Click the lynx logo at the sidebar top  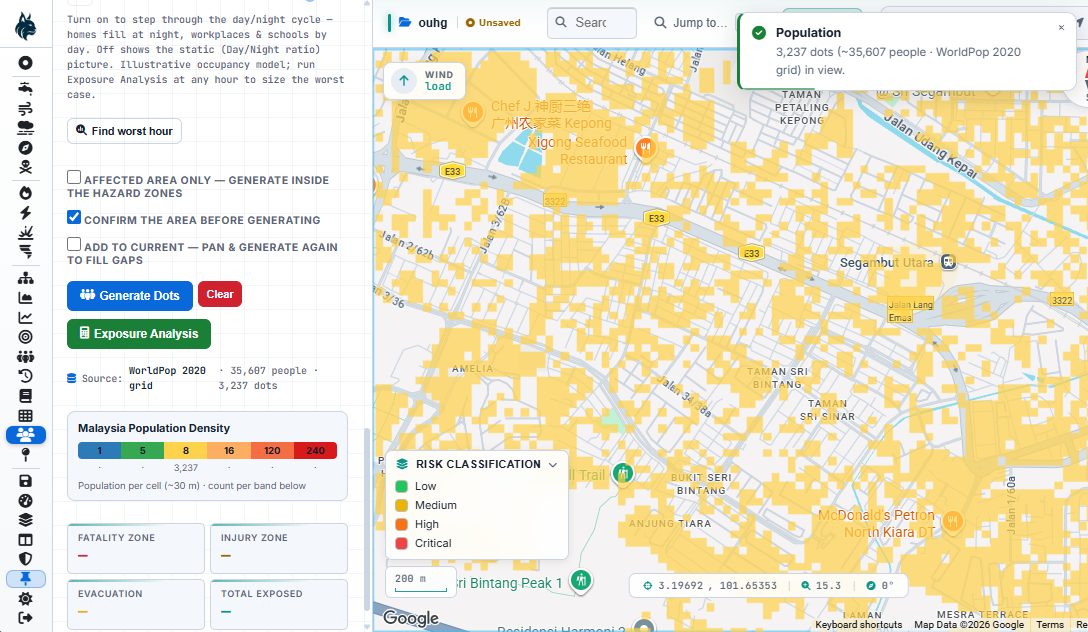pyautogui.click(x=26, y=26)
